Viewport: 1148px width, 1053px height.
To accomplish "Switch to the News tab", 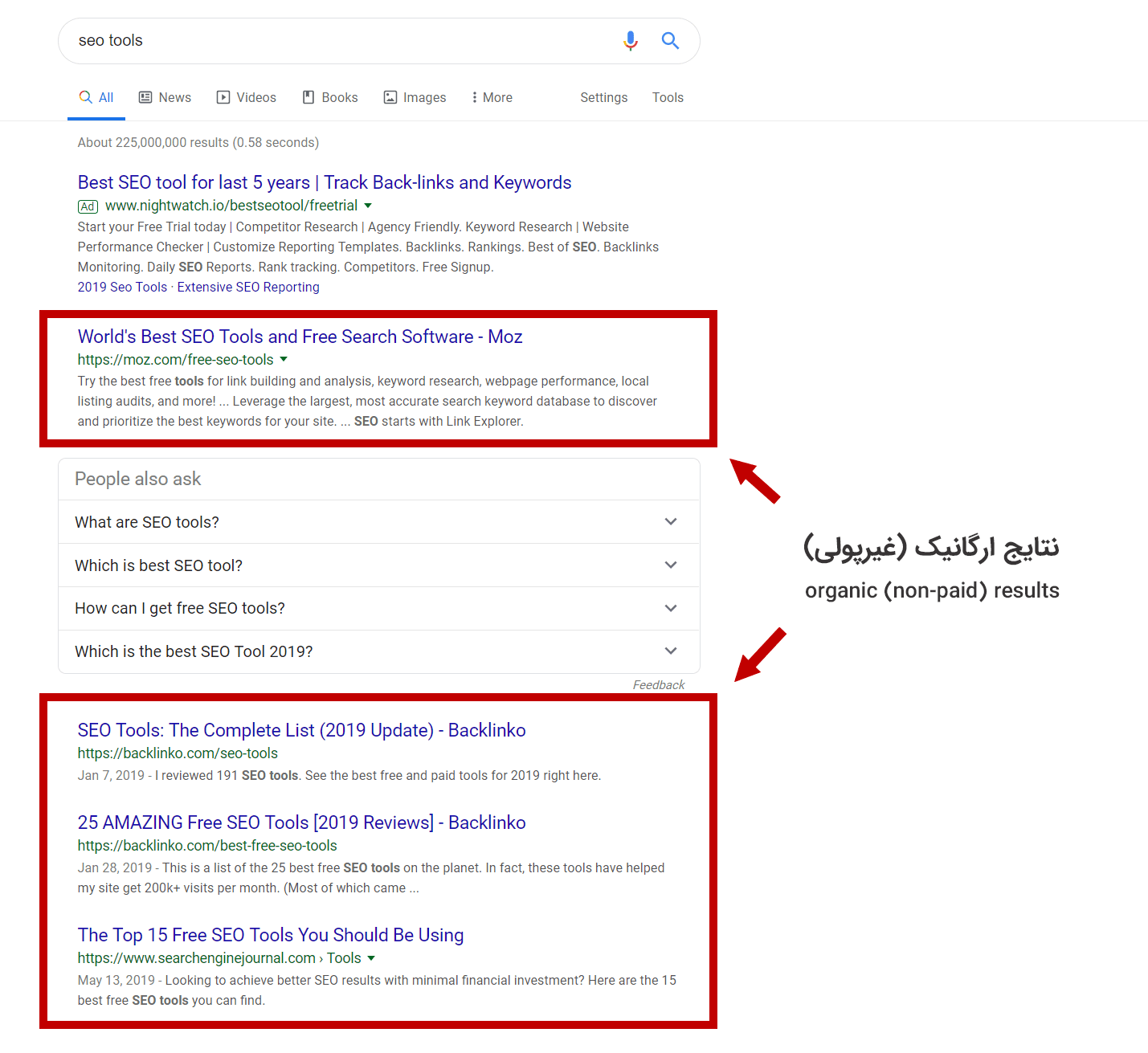I will point(165,97).
